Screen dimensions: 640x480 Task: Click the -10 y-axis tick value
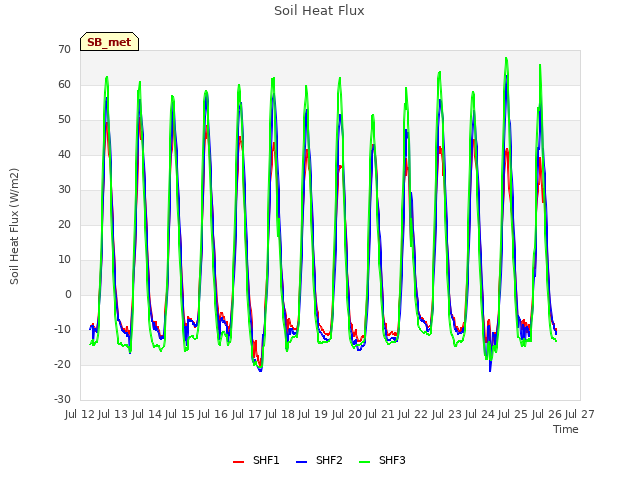[62, 329]
